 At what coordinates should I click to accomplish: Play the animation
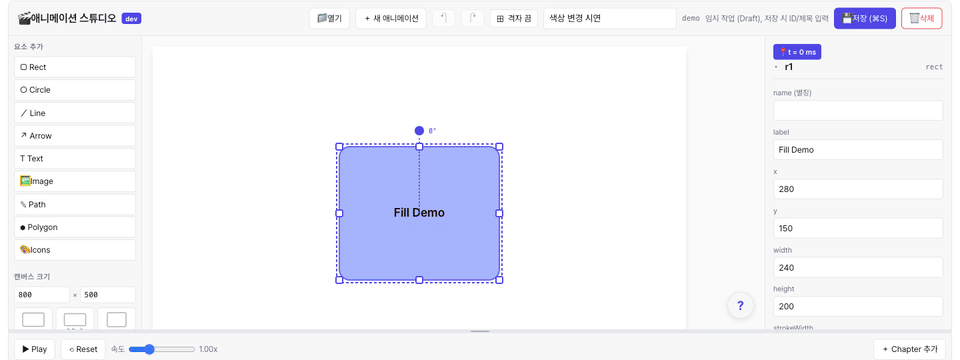pos(35,349)
